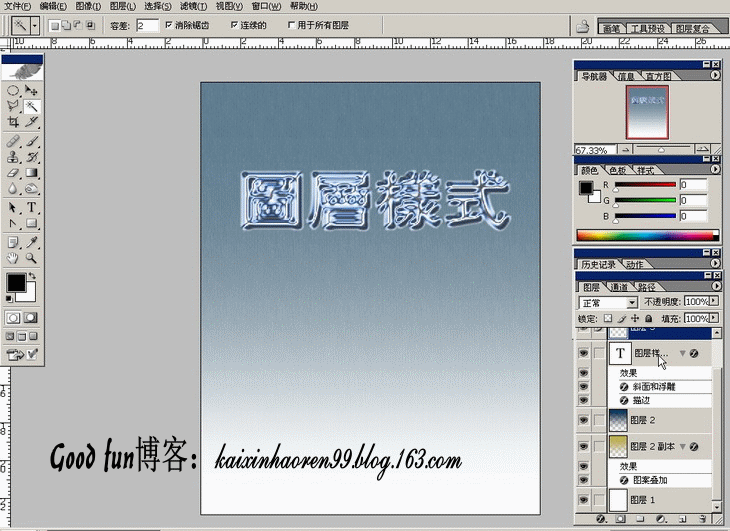Select the History Brush tool
This screenshot has width=730, height=531.
31,157
